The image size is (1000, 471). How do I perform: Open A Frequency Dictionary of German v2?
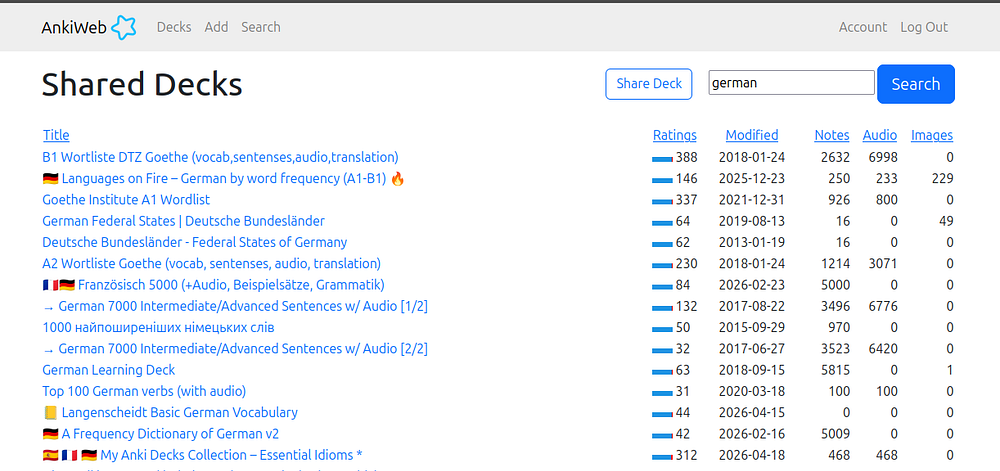click(x=160, y=434)
